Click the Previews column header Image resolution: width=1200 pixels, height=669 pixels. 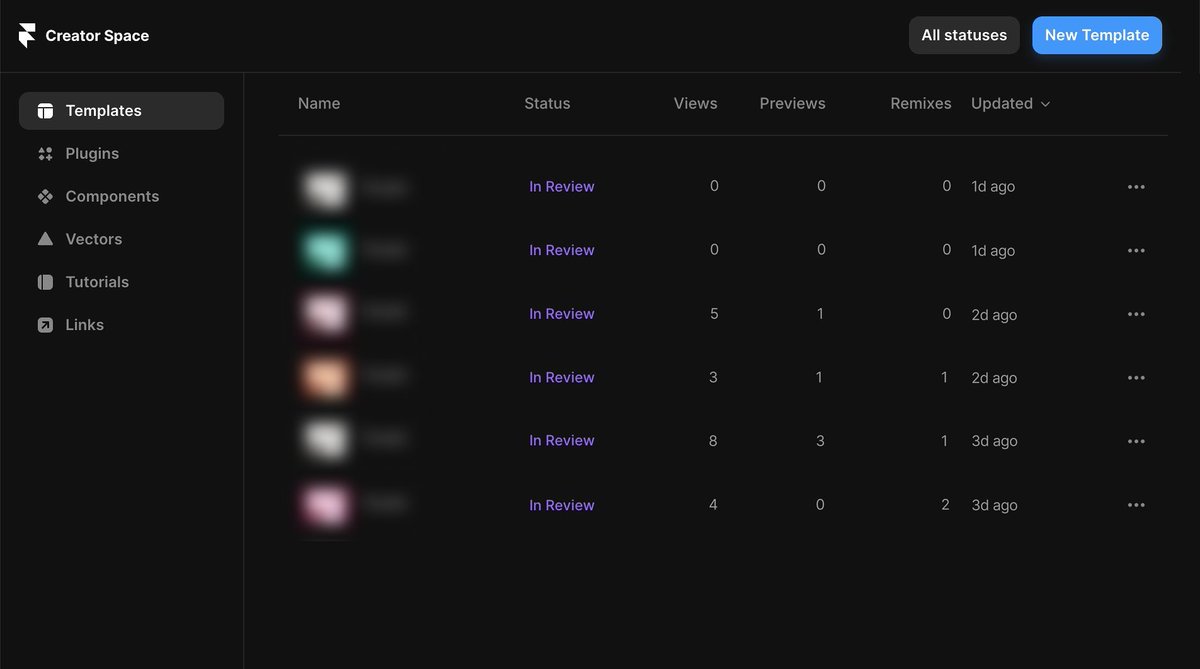pyautogui.click(x=793, y=103)
